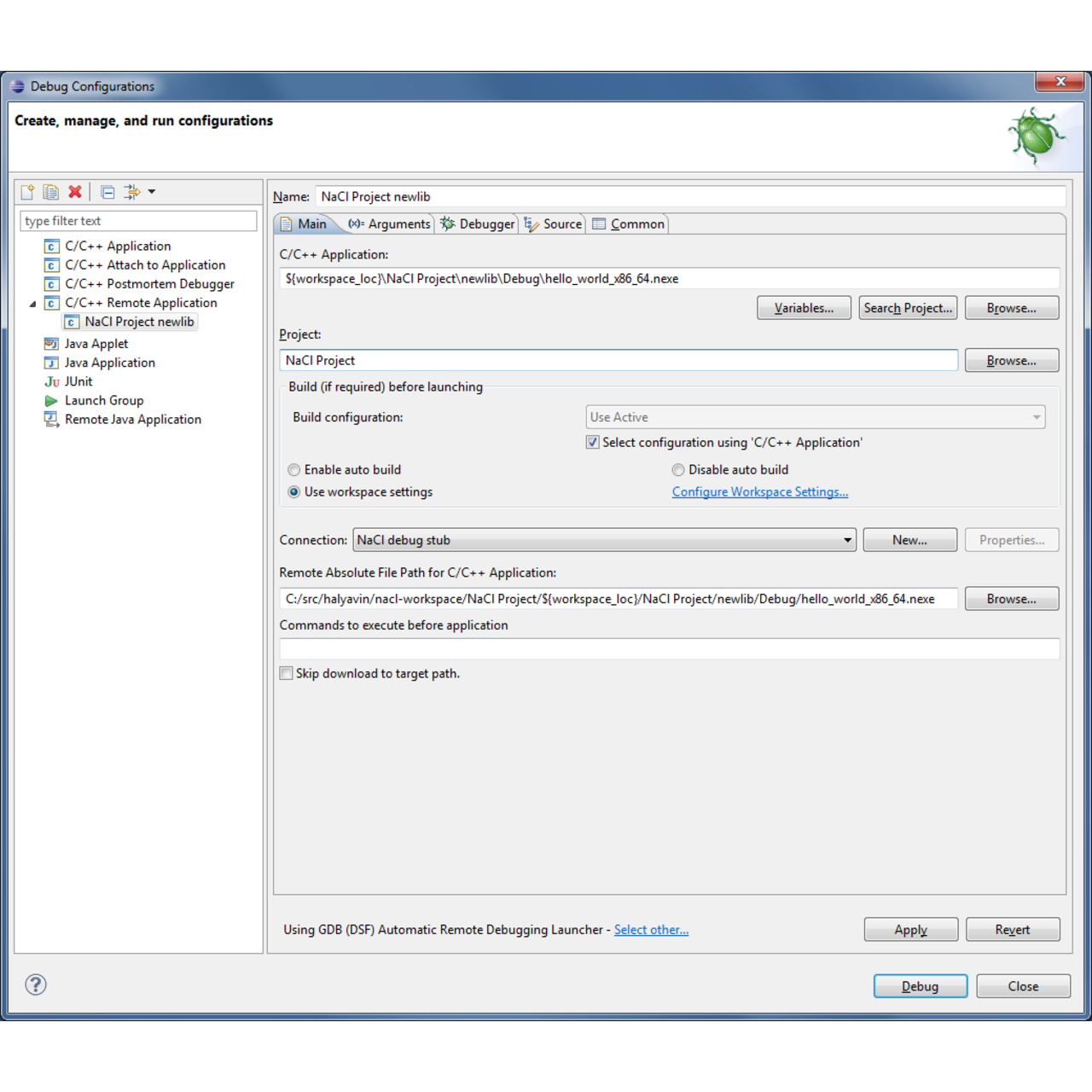Click the type filter text field
Screen dimensions: 1092x1092
[138, 221]
